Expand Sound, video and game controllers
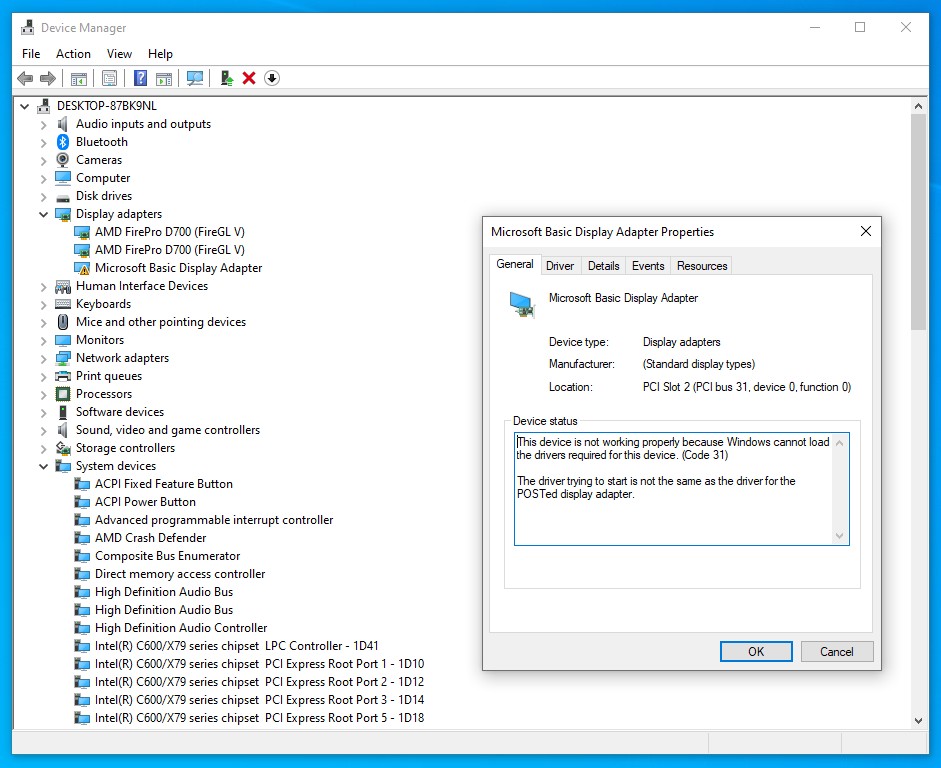 coord(43,430)
